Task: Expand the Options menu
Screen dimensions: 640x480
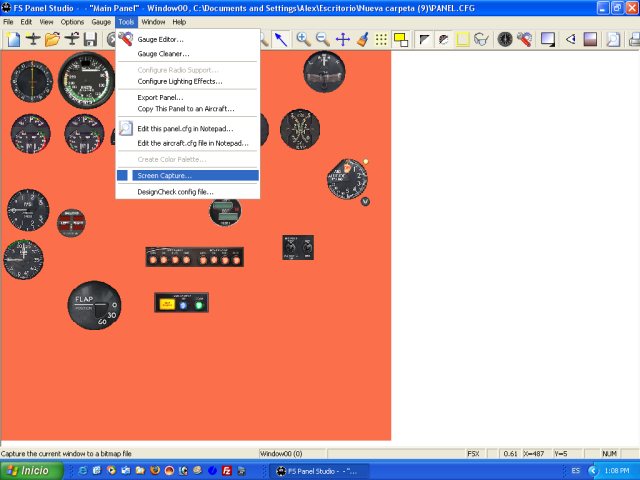Action: pyautogui.click(x=72, y=21)
